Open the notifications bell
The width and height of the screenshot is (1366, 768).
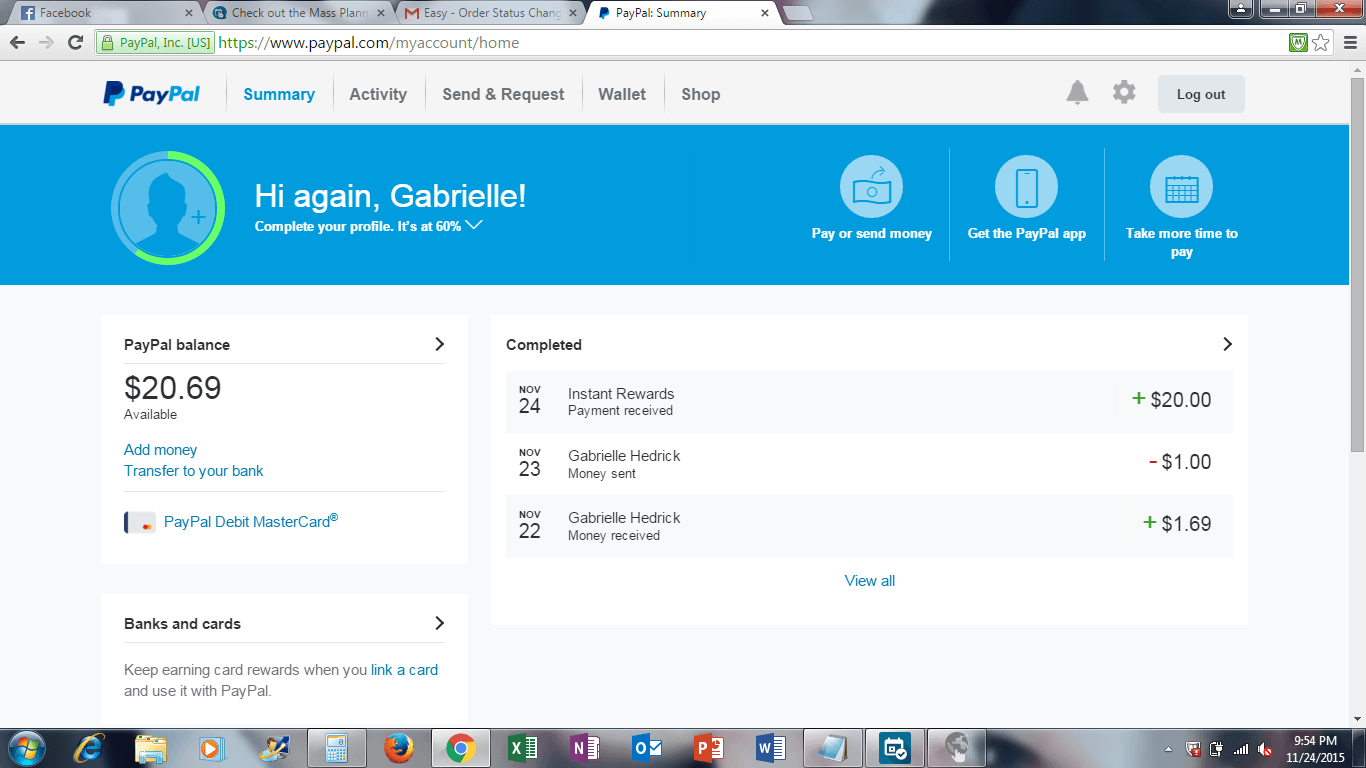point(1077,93)
